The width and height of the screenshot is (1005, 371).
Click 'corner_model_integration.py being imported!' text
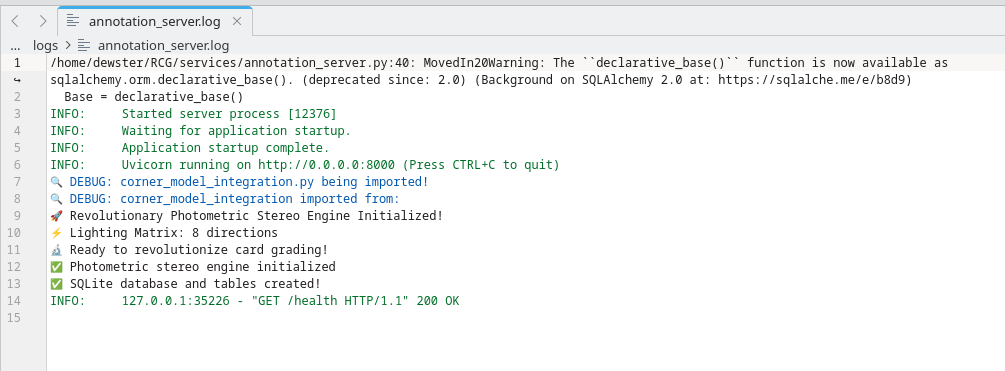click(x=274, y=182)
